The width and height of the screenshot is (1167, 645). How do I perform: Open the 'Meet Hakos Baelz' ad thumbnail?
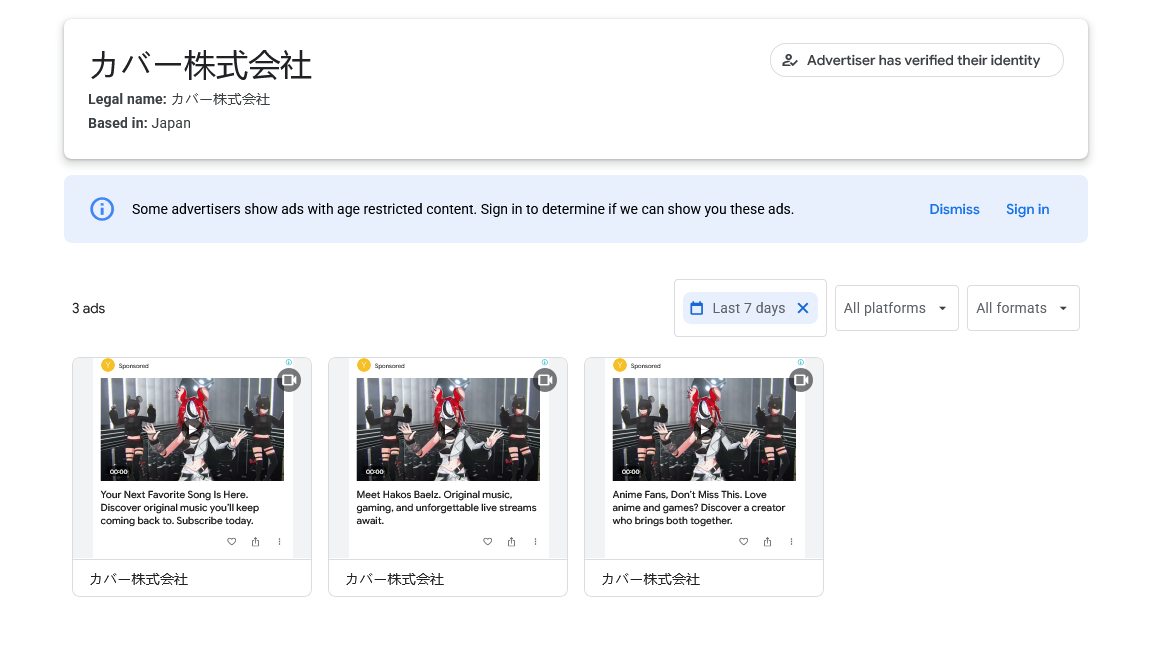coord(448,429)
